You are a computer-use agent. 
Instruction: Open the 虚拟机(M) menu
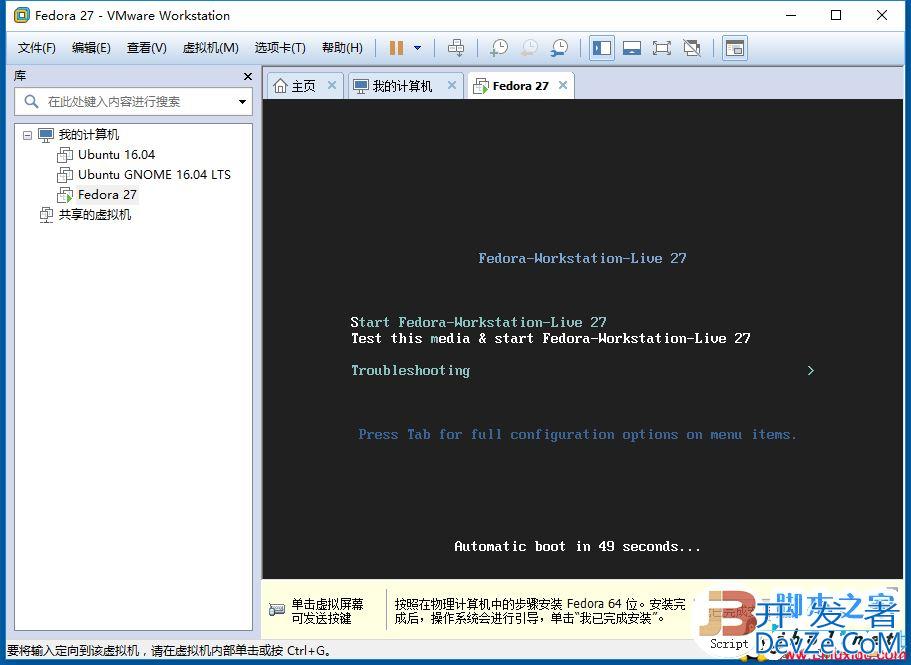click(x=210, y=48)
